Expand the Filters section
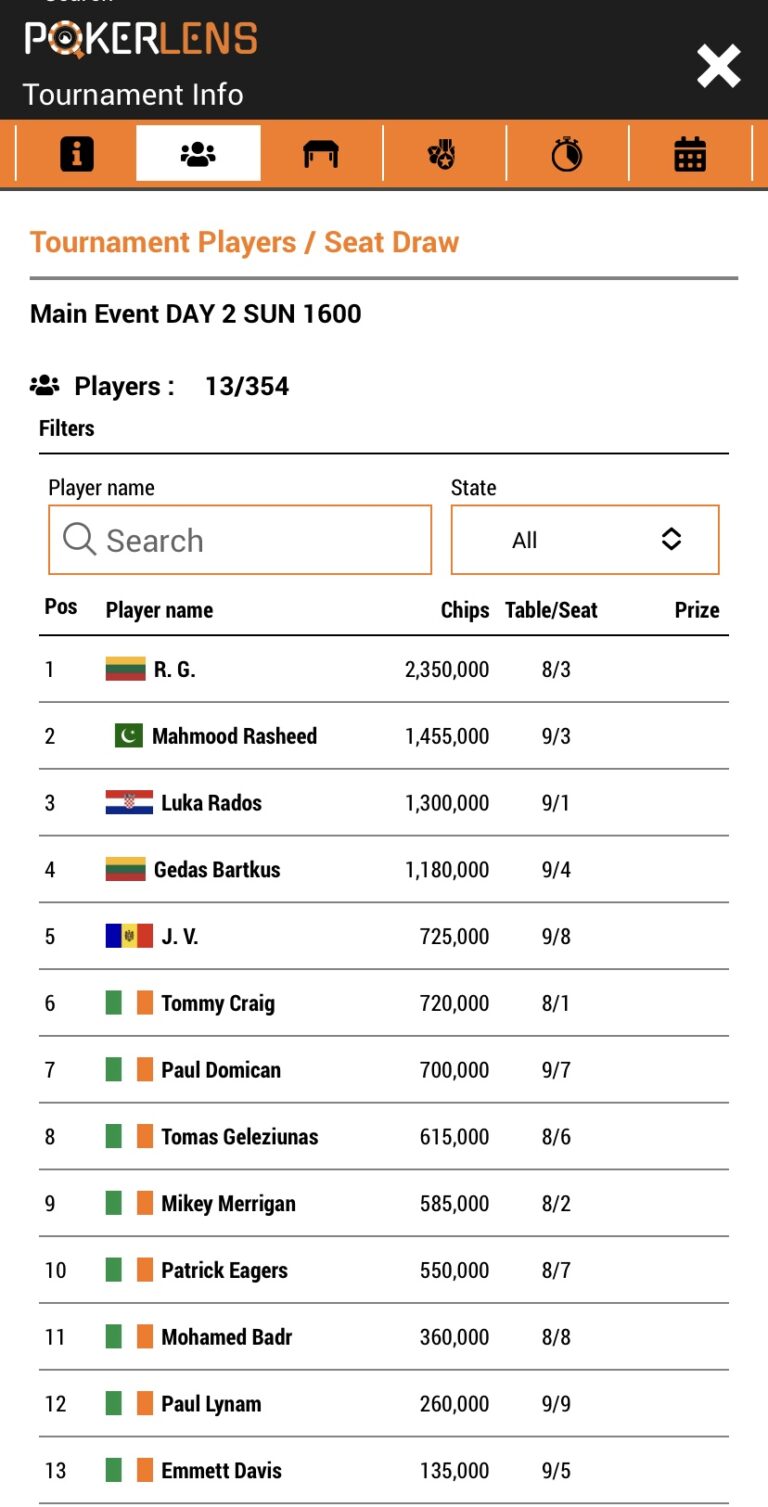Screen dimensions: 768x1507 [66, 428]
